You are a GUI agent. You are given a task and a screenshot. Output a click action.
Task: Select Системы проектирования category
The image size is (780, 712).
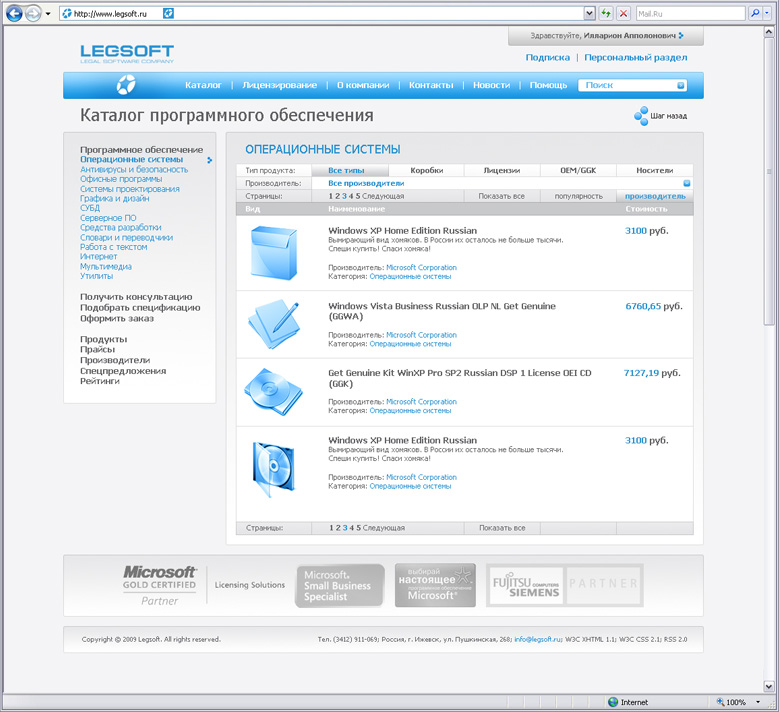[x=130, y=189]
